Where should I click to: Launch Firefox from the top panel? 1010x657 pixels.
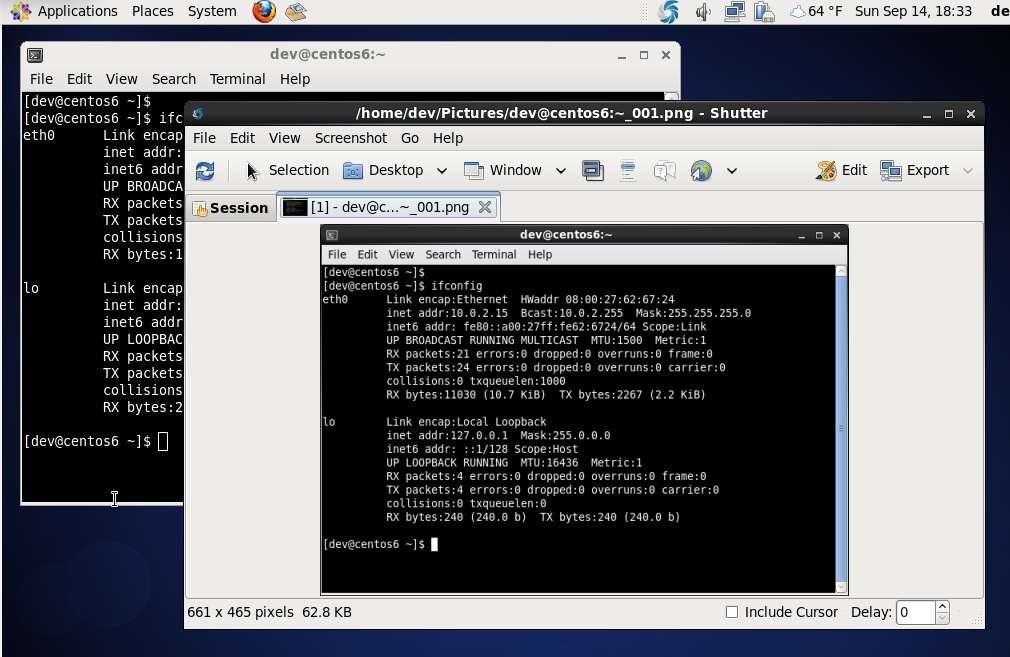coord(264,12)
